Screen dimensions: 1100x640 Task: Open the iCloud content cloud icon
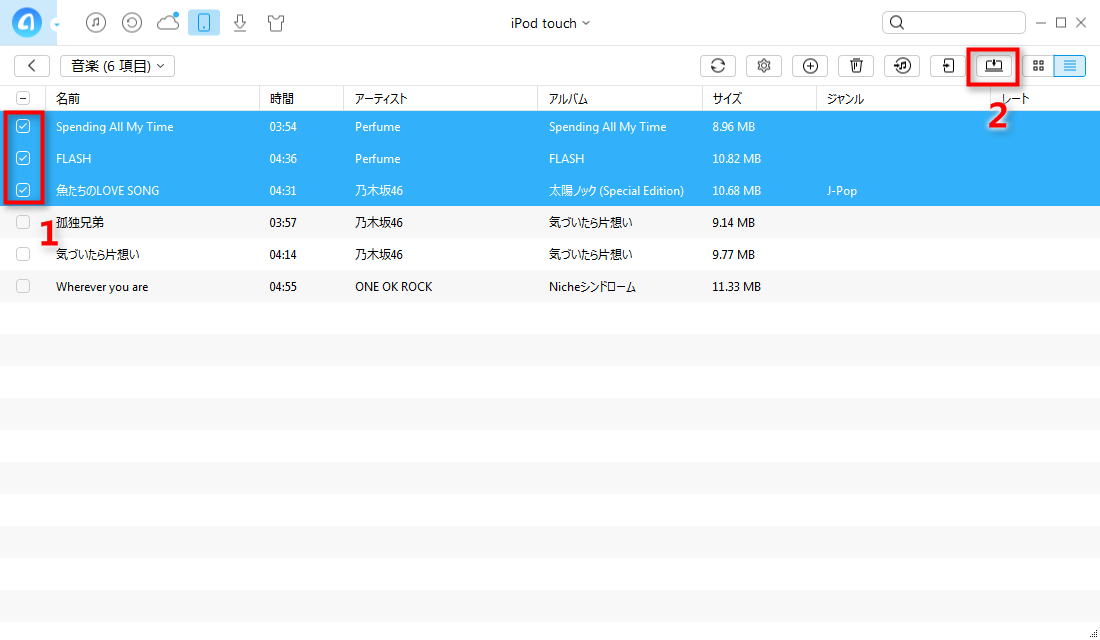tap(168, 22)
